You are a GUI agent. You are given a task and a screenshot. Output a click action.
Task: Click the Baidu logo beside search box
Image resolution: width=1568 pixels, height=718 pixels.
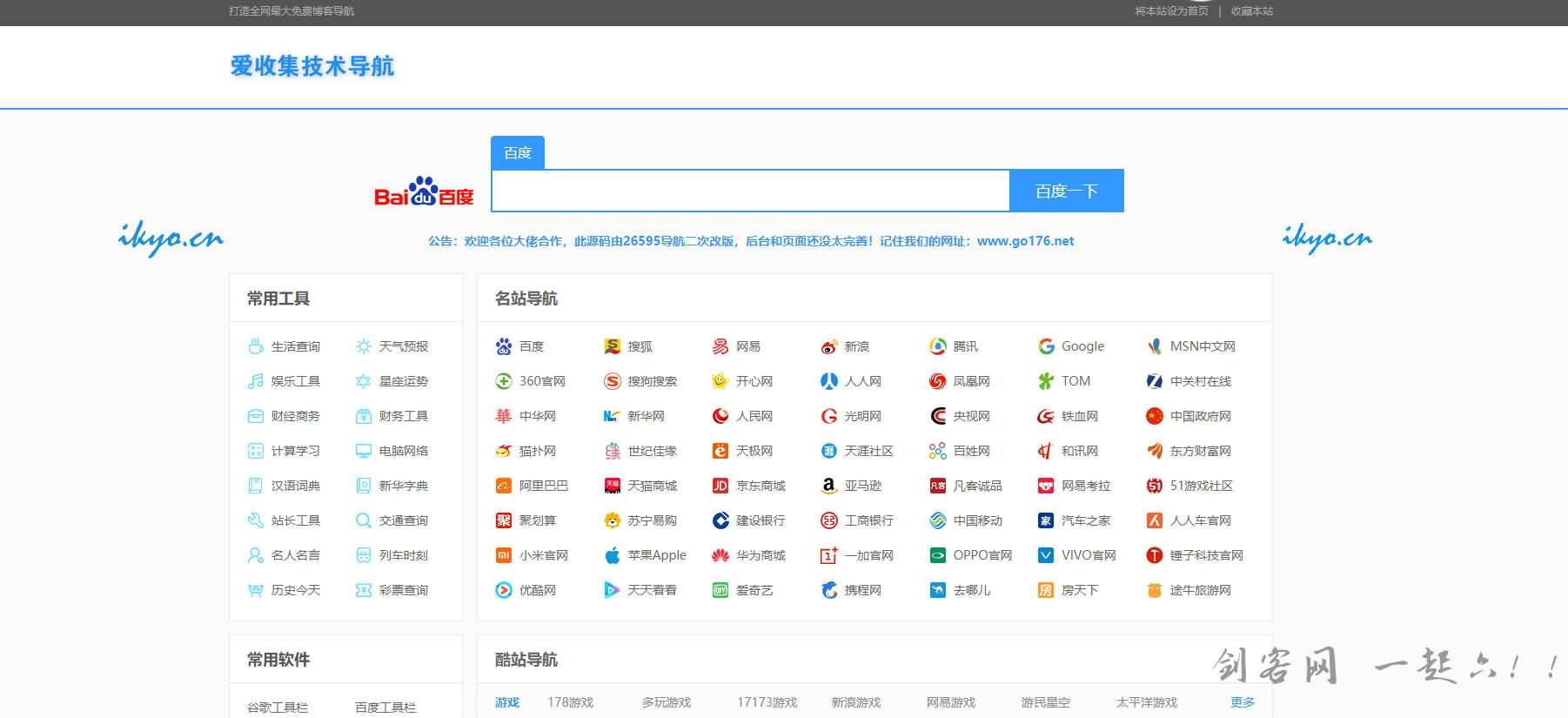click(x=424, y=192)
